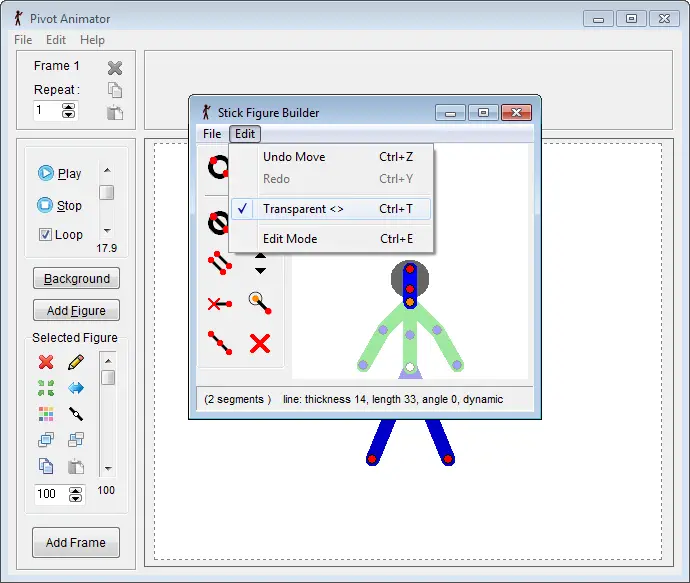This screenshot has width=690, height=583.
Task: Select Static/Dynamic segment tool in Builder
Action: coord(220,304)
